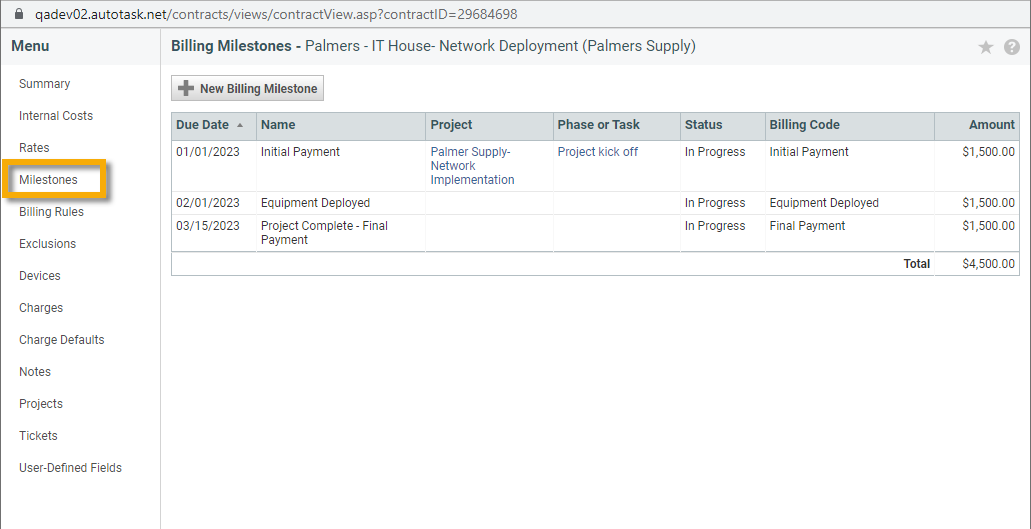The height and width of the screenshot is (529, 1031).
Task: Sort by the Due Date column header
Action: [x=203, y=125]
